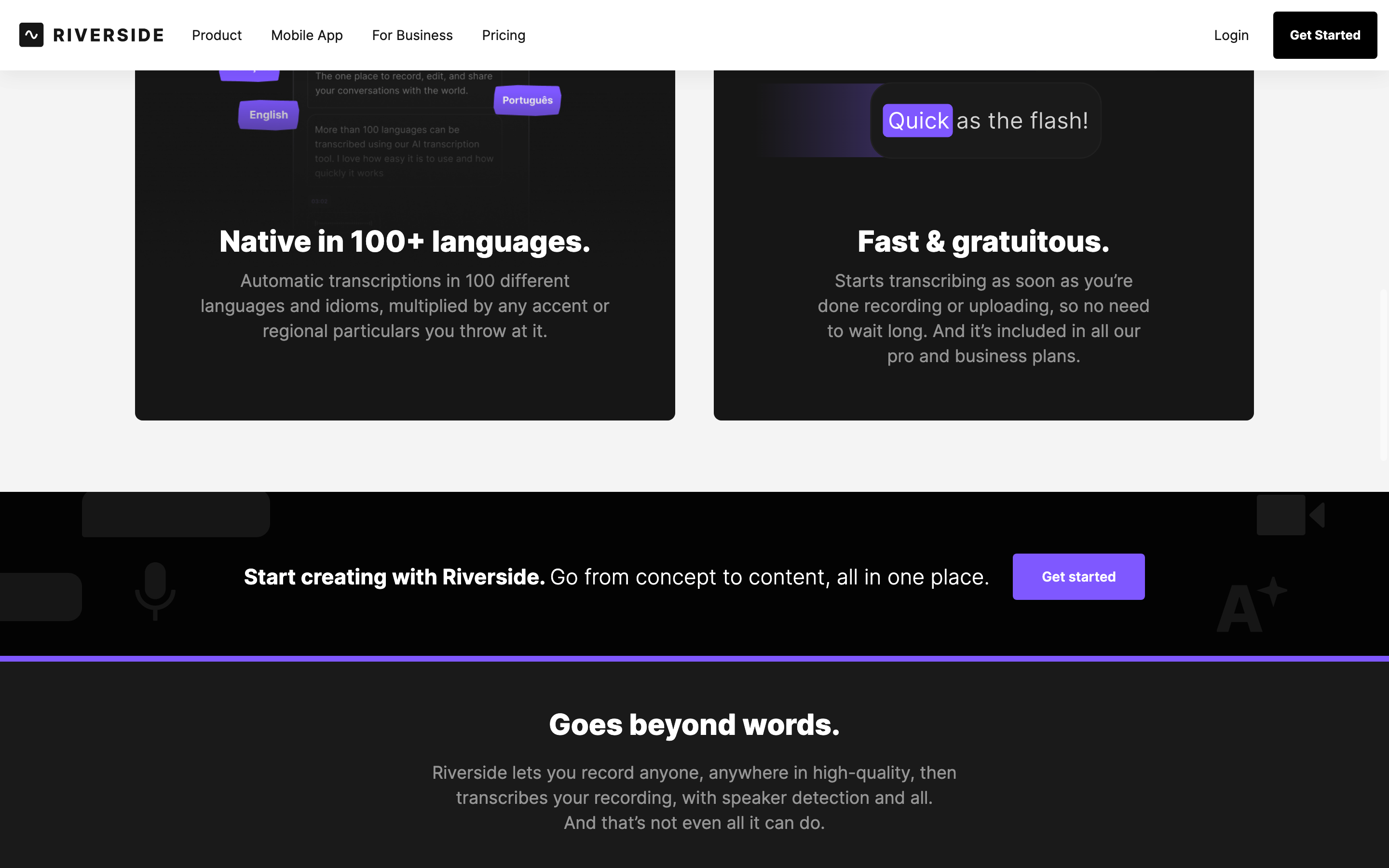Select the English language tag
This screenshot has height=868, width=1389.
(x=269, y=115)
